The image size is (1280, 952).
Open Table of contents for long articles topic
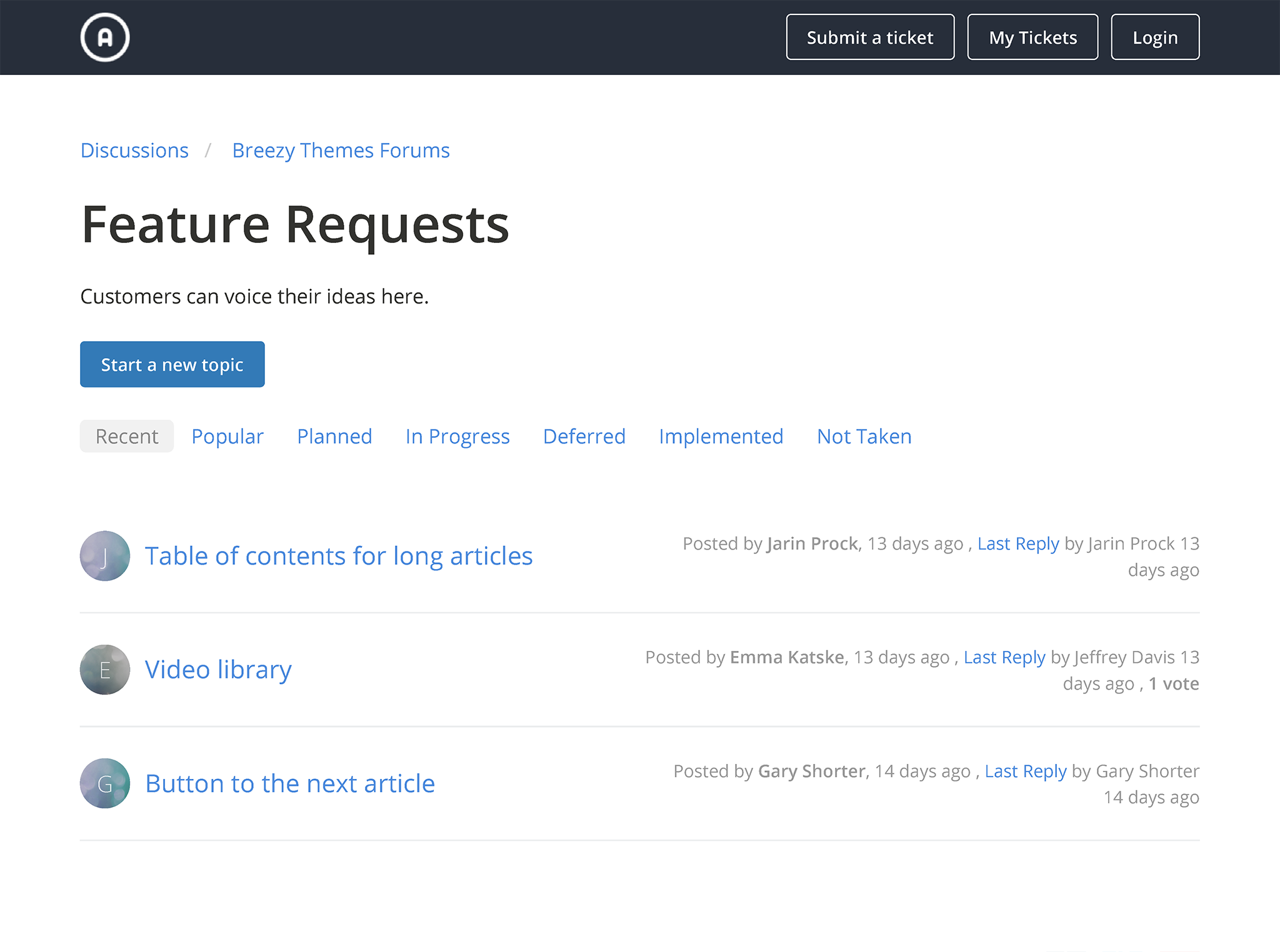[339, 556]
